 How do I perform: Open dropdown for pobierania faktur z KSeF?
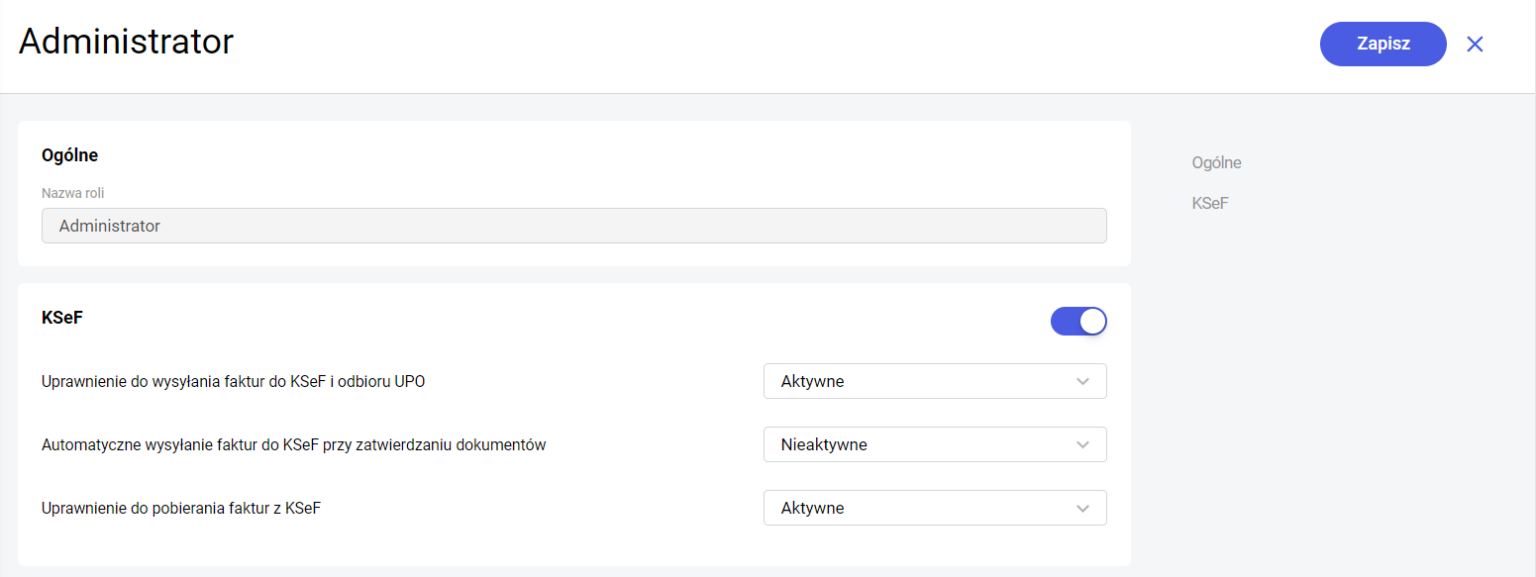point(935,507)
